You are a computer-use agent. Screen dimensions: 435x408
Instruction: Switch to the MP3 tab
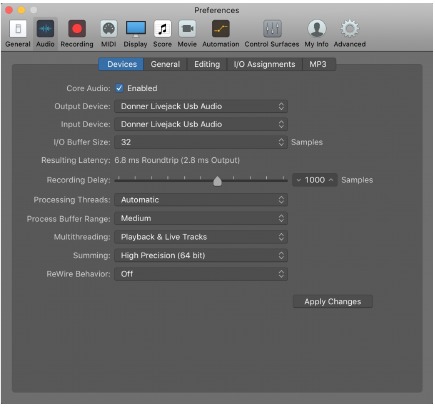pyautogui.click(x=318, y=64)
